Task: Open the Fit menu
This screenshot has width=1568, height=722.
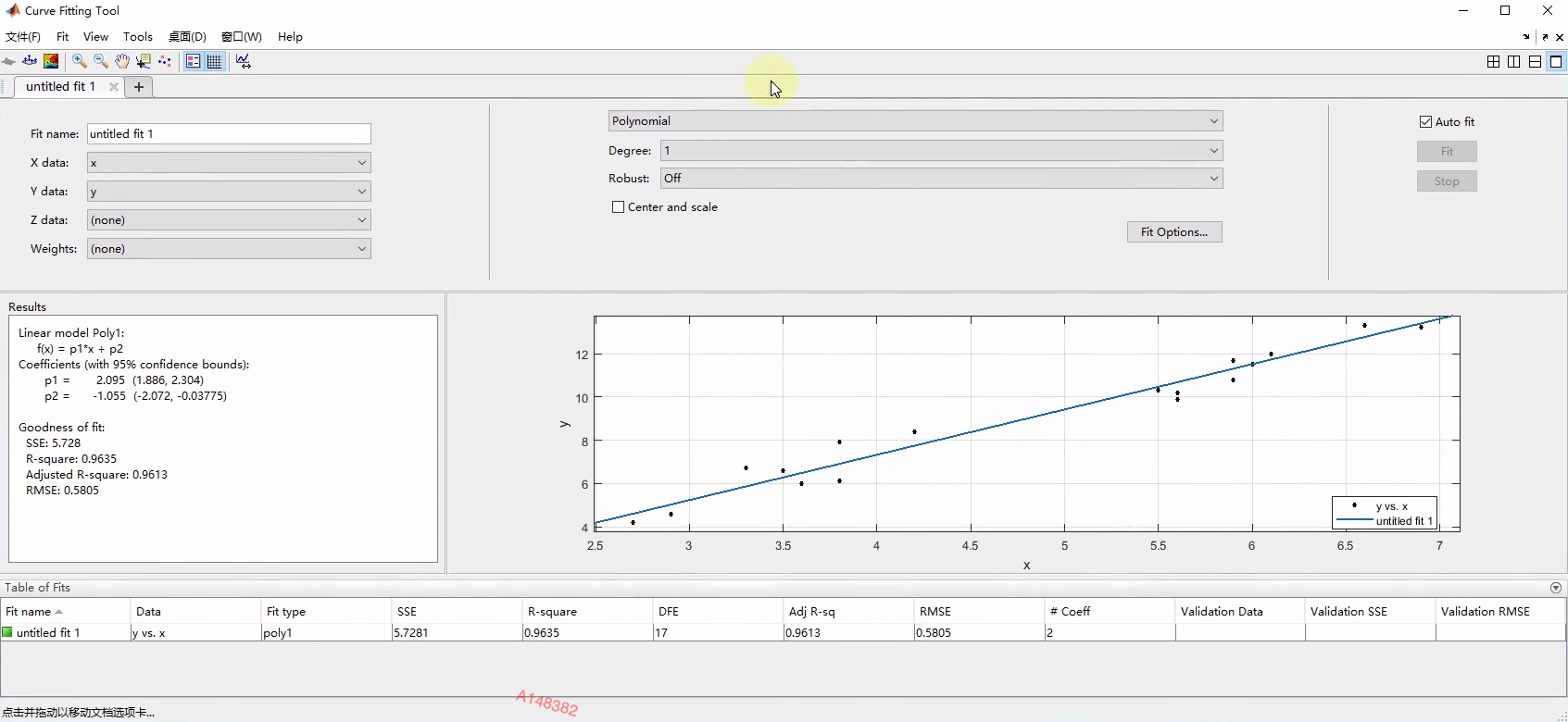Action: pyautogui.click(x=63, y=37)
